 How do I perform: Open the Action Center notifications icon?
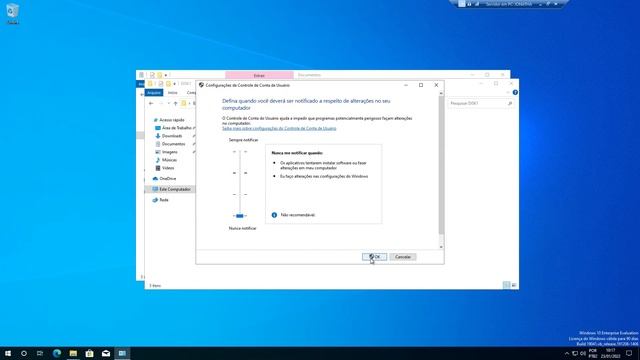(x=629, y=353)
